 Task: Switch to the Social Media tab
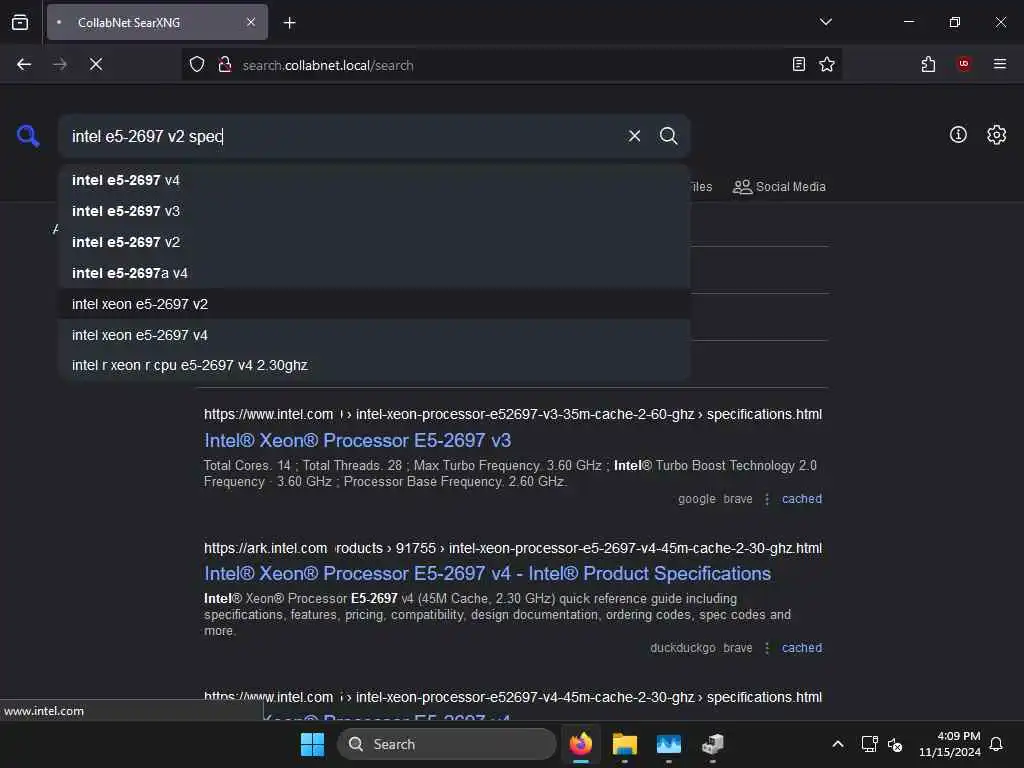point(779,187)
